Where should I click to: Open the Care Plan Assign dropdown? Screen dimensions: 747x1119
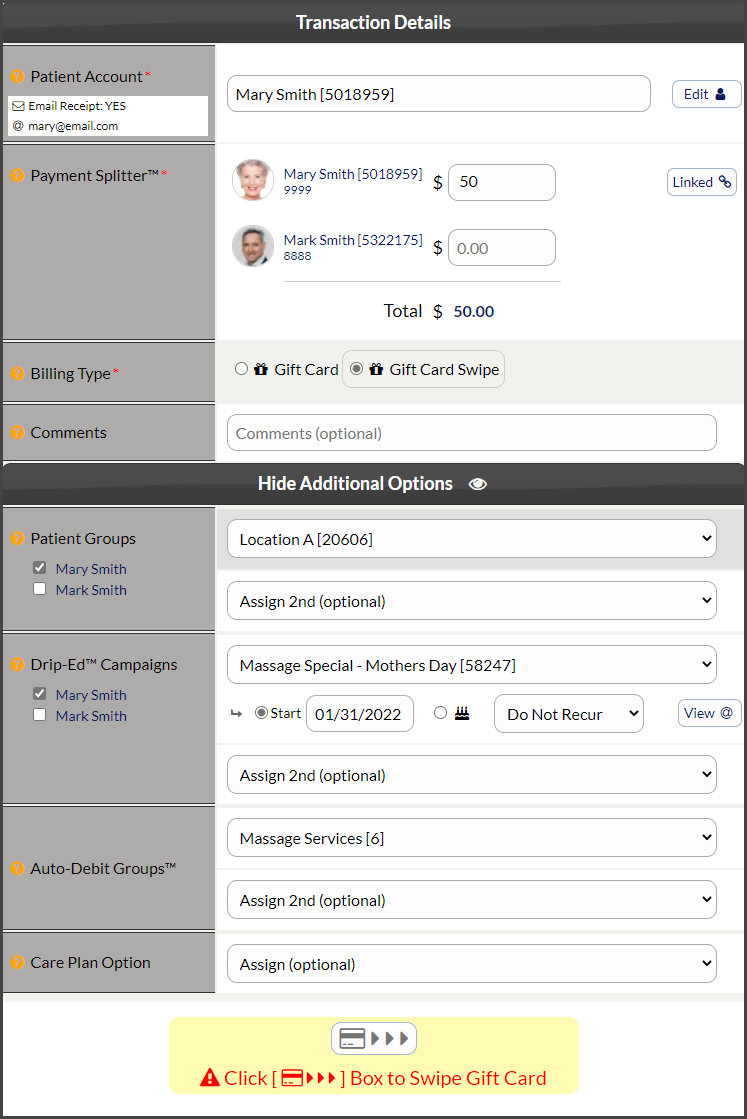click(x=471, y=964)
